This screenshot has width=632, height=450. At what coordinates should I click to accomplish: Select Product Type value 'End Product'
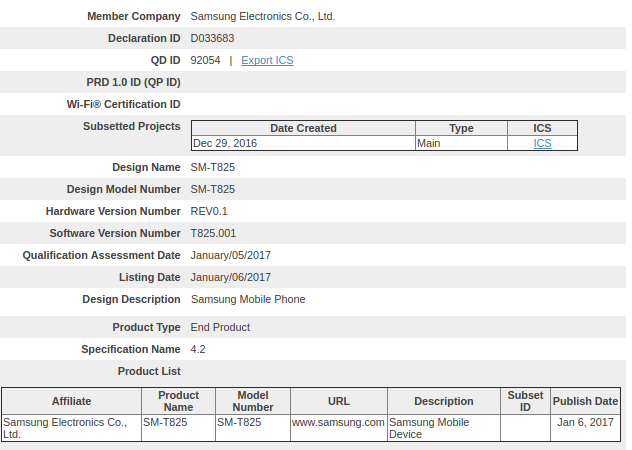coord(220,327)
